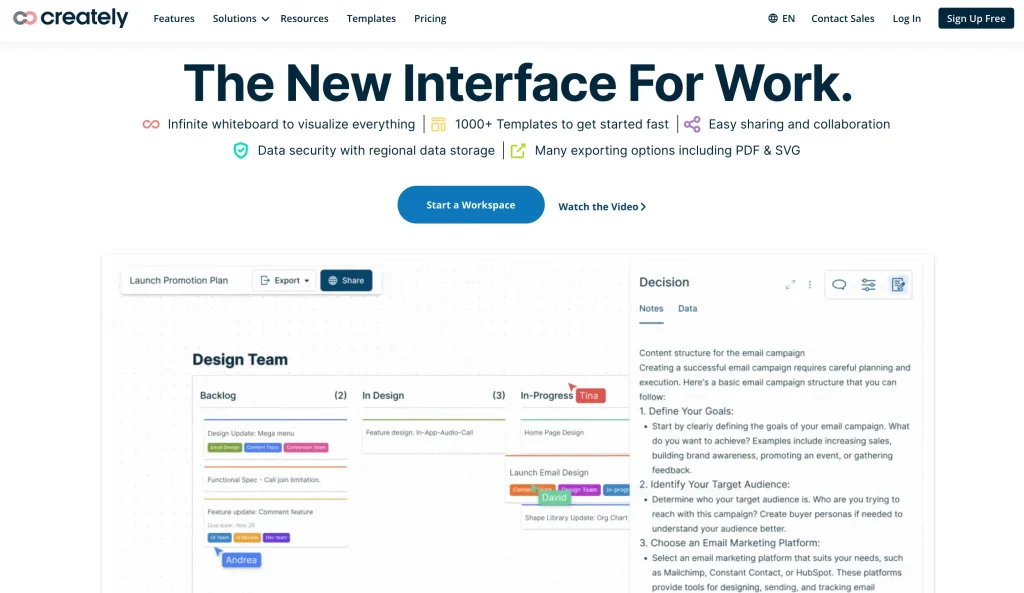Go to the Templates page
The height and width of the screenshot is (593, 1024).
point(371,18)
